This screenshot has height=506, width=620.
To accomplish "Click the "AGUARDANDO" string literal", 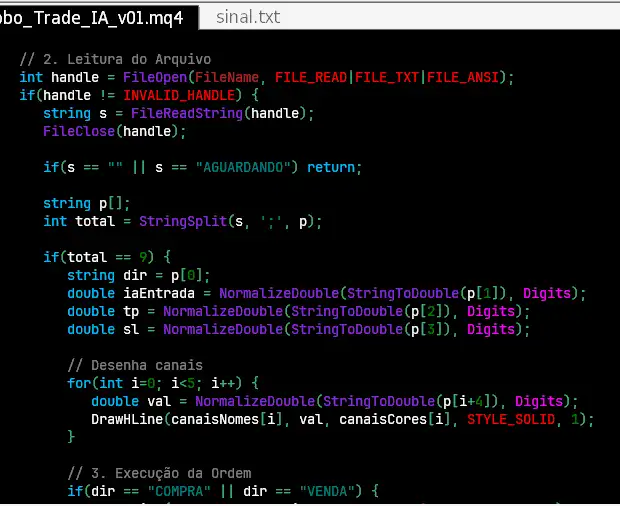I will pos(243,167).
